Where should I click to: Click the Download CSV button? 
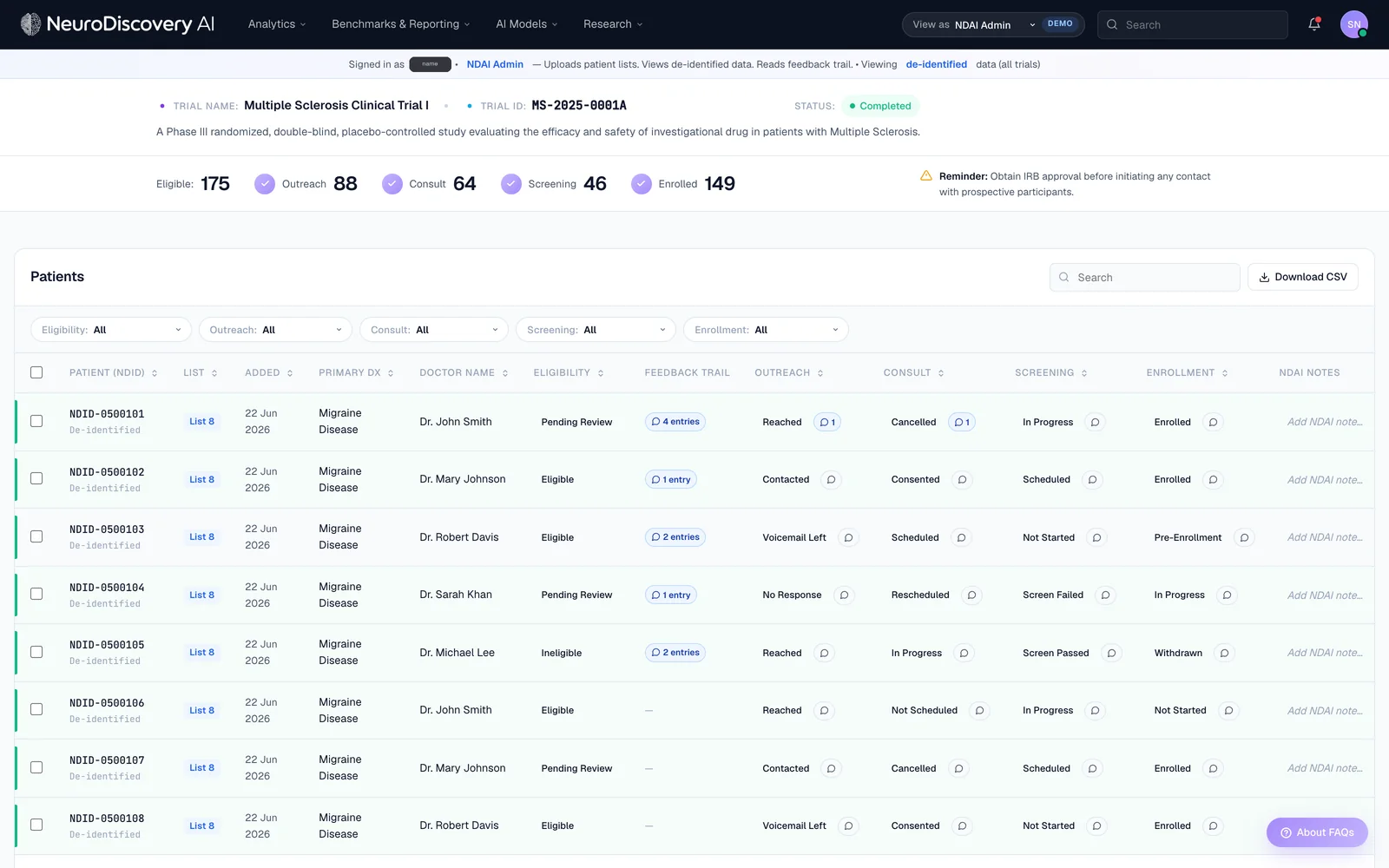[1303, 277]
